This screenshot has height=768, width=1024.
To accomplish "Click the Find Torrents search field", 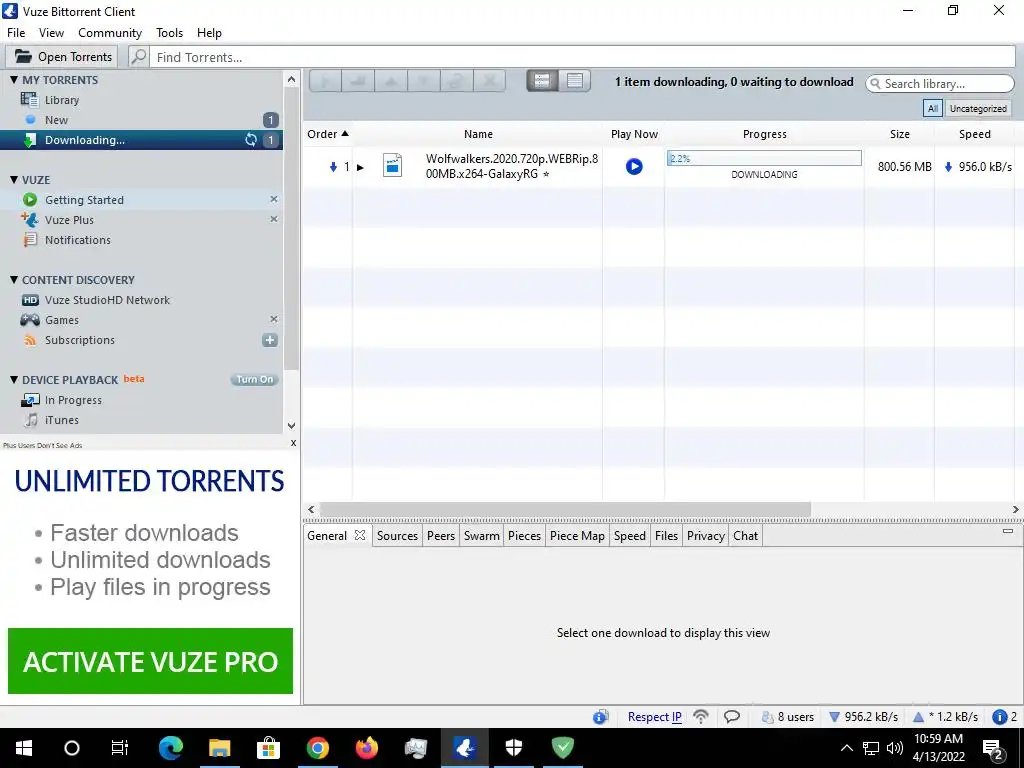I will (x=582, y=57).
